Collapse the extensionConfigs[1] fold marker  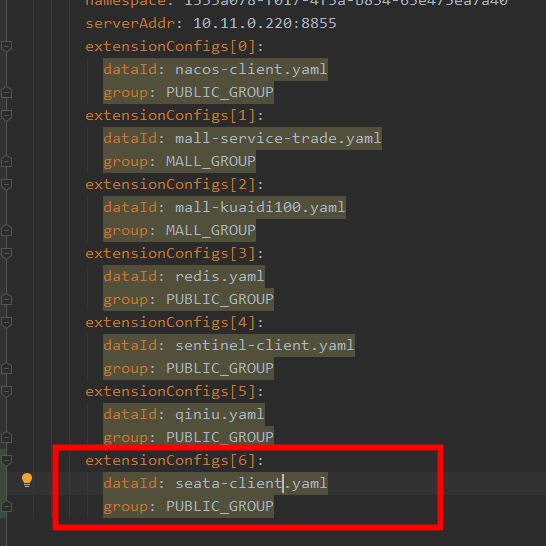(x=6, y=115)
